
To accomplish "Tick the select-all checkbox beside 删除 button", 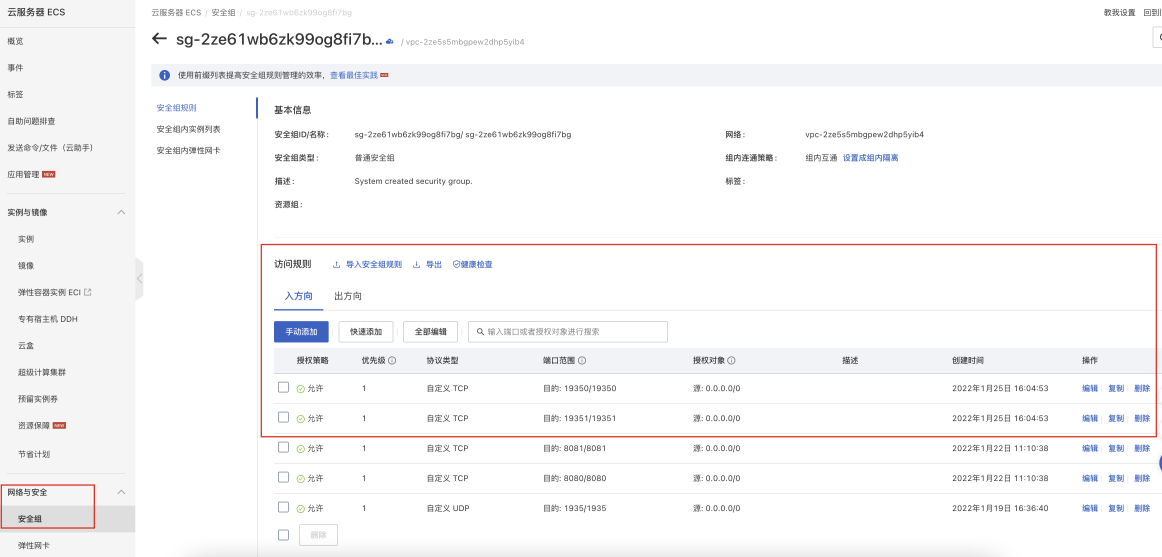I will tap(283, 535).
